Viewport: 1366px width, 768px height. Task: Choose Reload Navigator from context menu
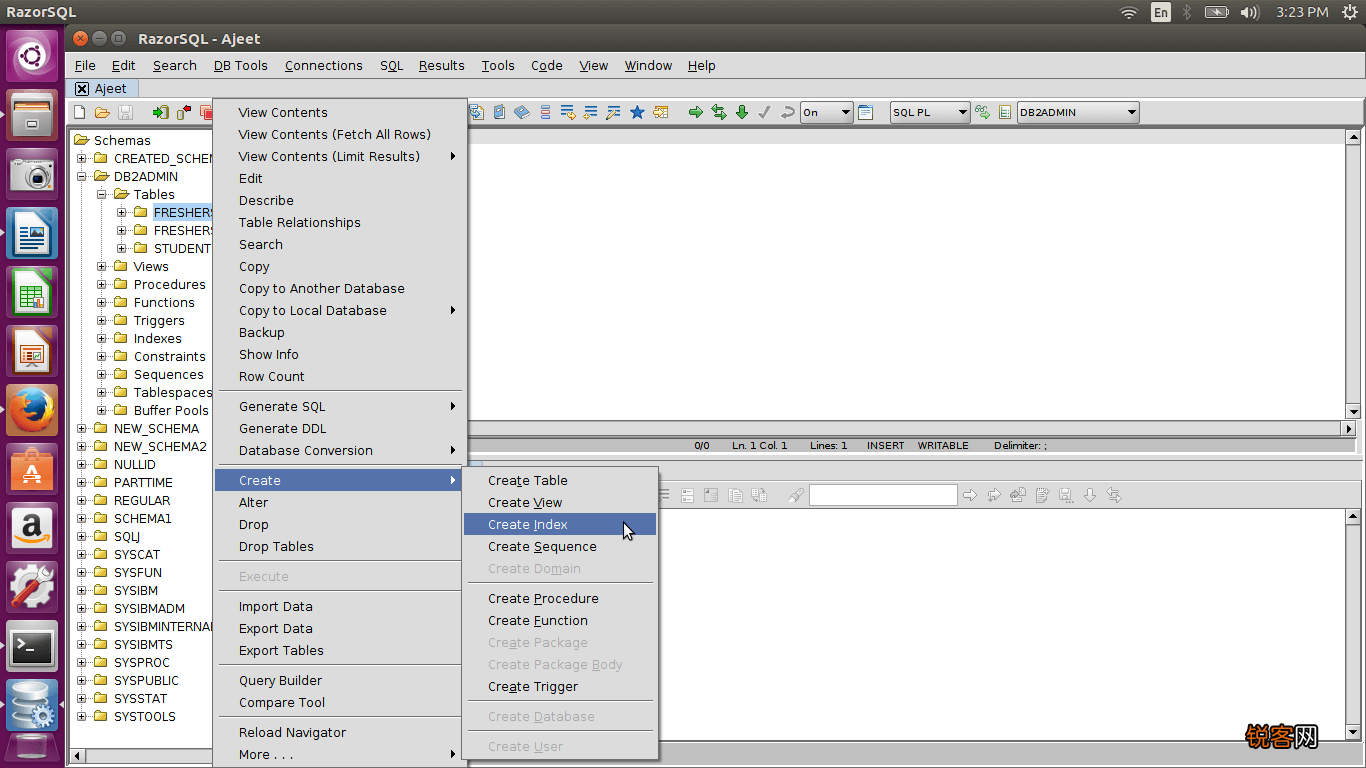pyautogui.click(x=340, y=733)
